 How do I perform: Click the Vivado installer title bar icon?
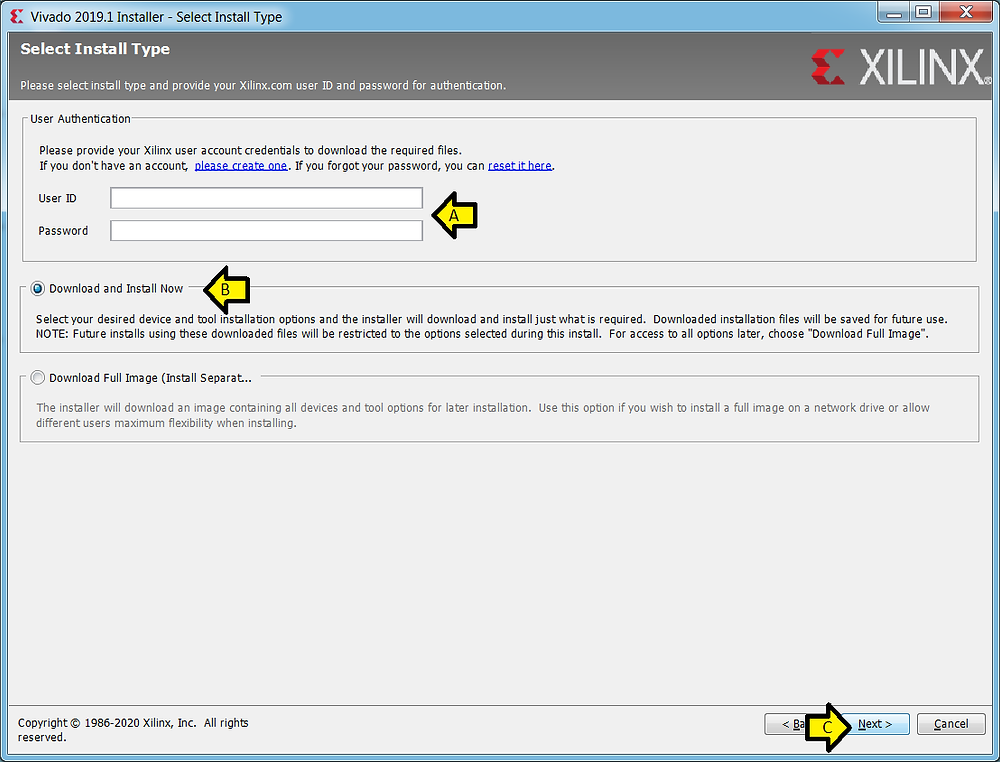click(17, 17)
